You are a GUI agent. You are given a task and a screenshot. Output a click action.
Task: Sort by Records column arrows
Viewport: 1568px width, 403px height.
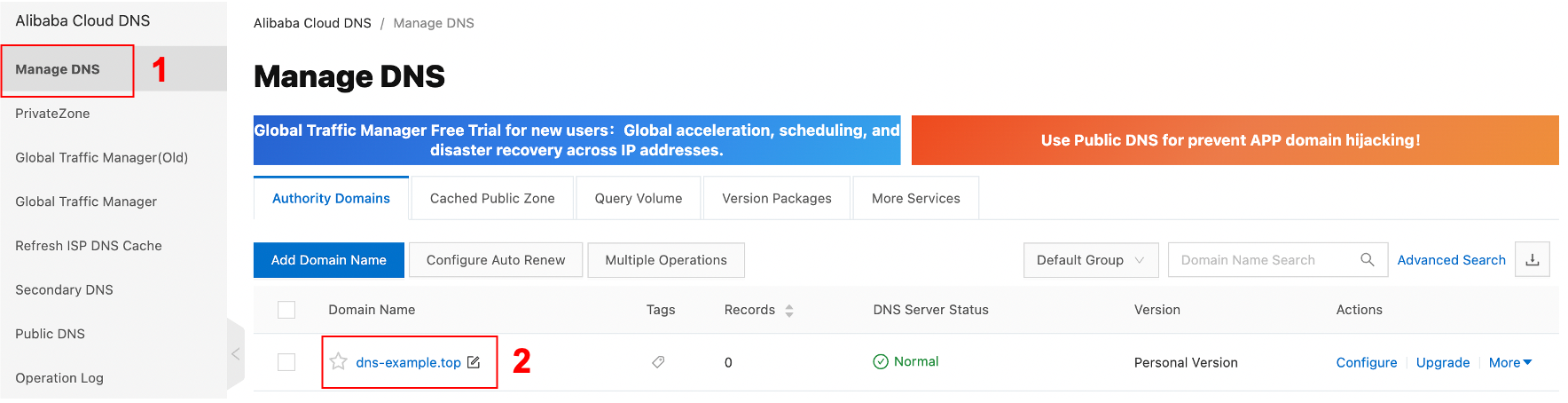click(x=789, y=311)
